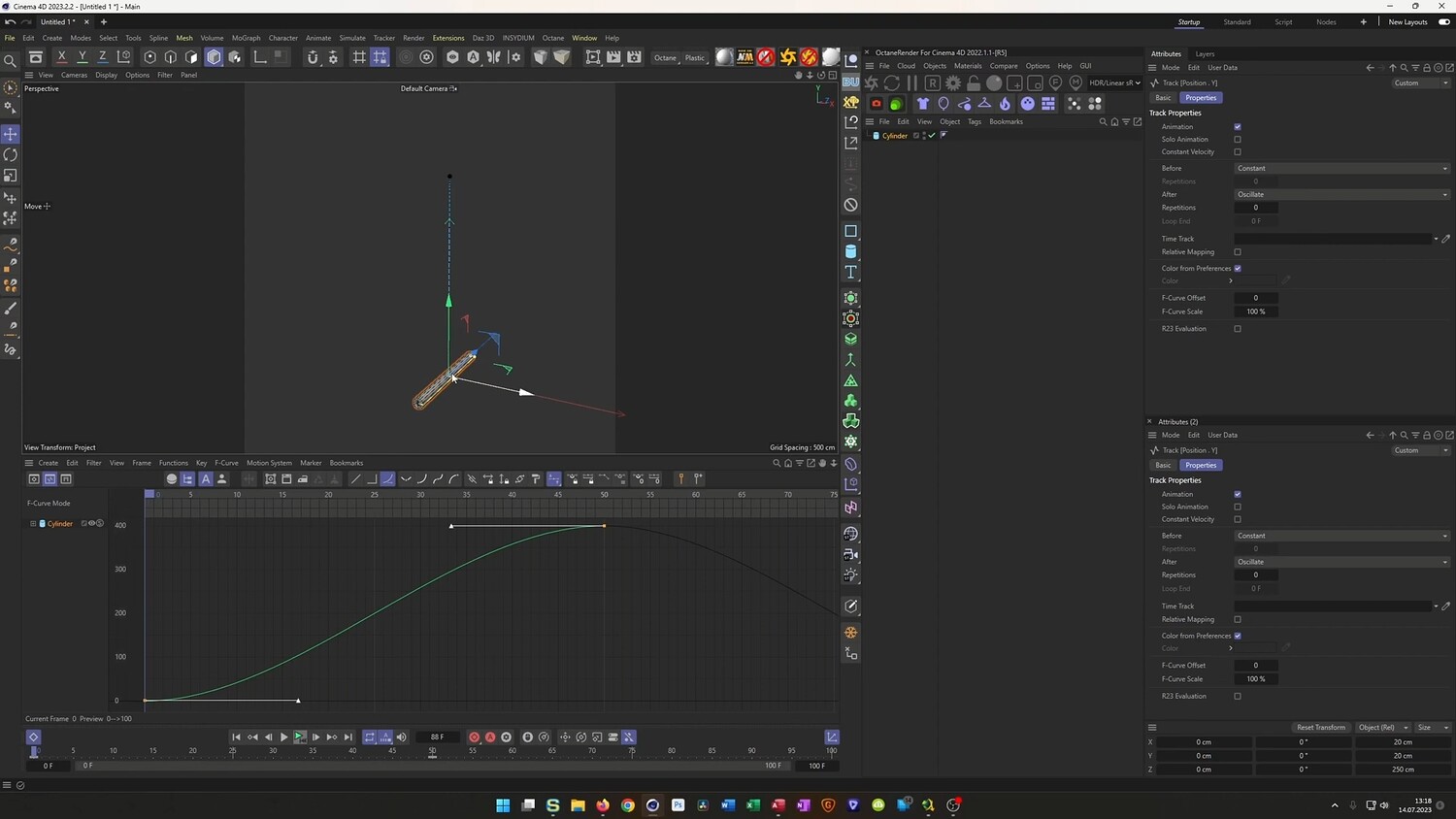Screen dimensions: 1456x819
Task: Click the Render to Picture Viewer icon
Action: click(613, 57)
